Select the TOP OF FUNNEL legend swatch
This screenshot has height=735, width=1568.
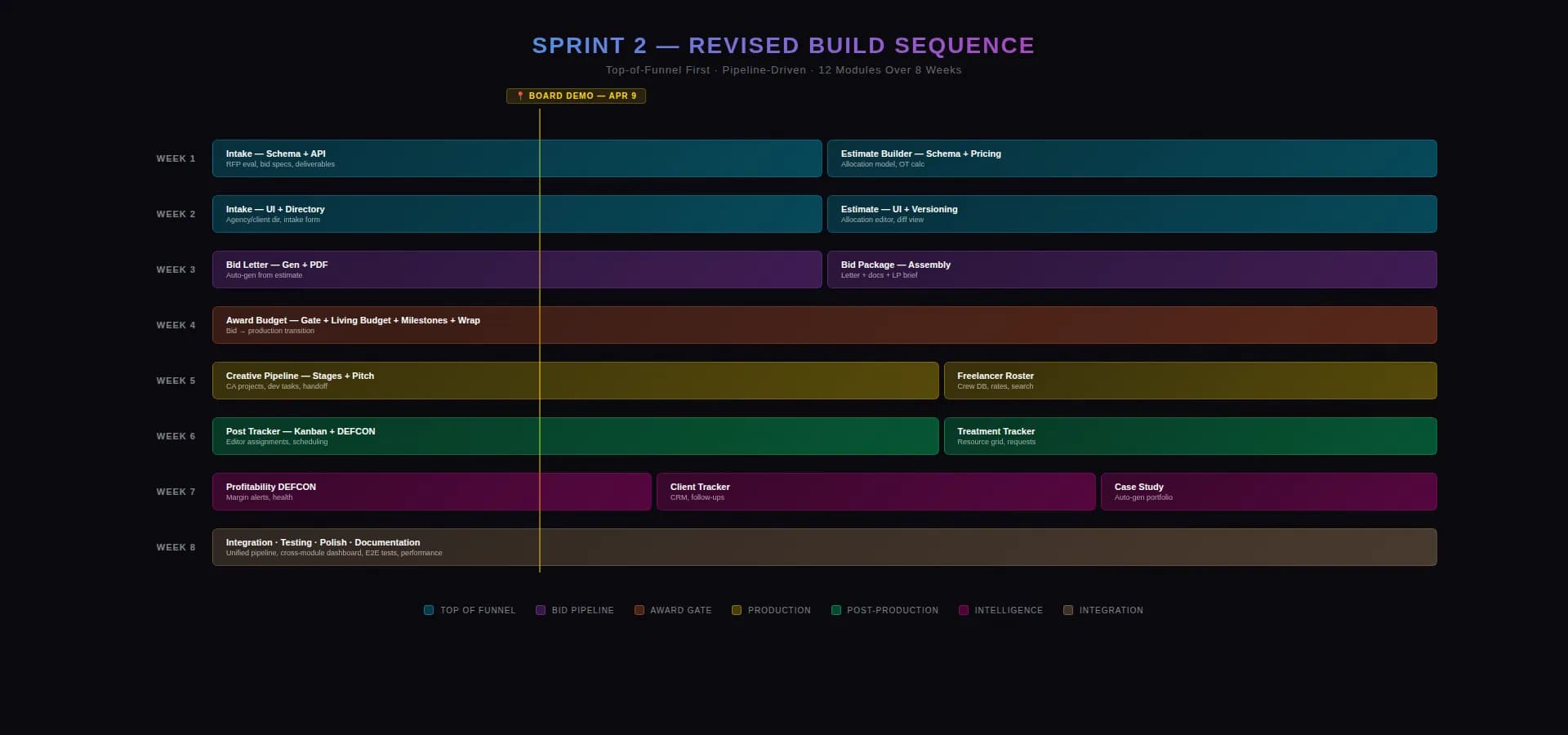click(428, 610)
